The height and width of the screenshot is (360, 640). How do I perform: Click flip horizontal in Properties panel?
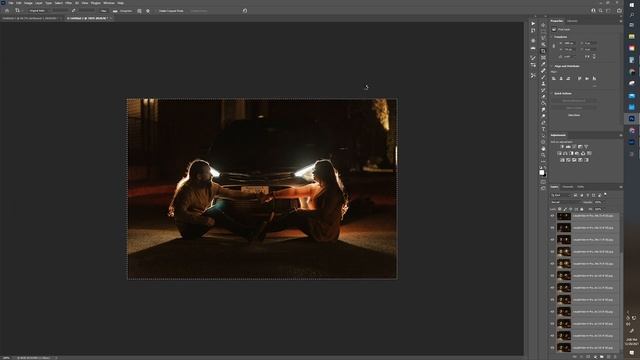coord(587,57)
